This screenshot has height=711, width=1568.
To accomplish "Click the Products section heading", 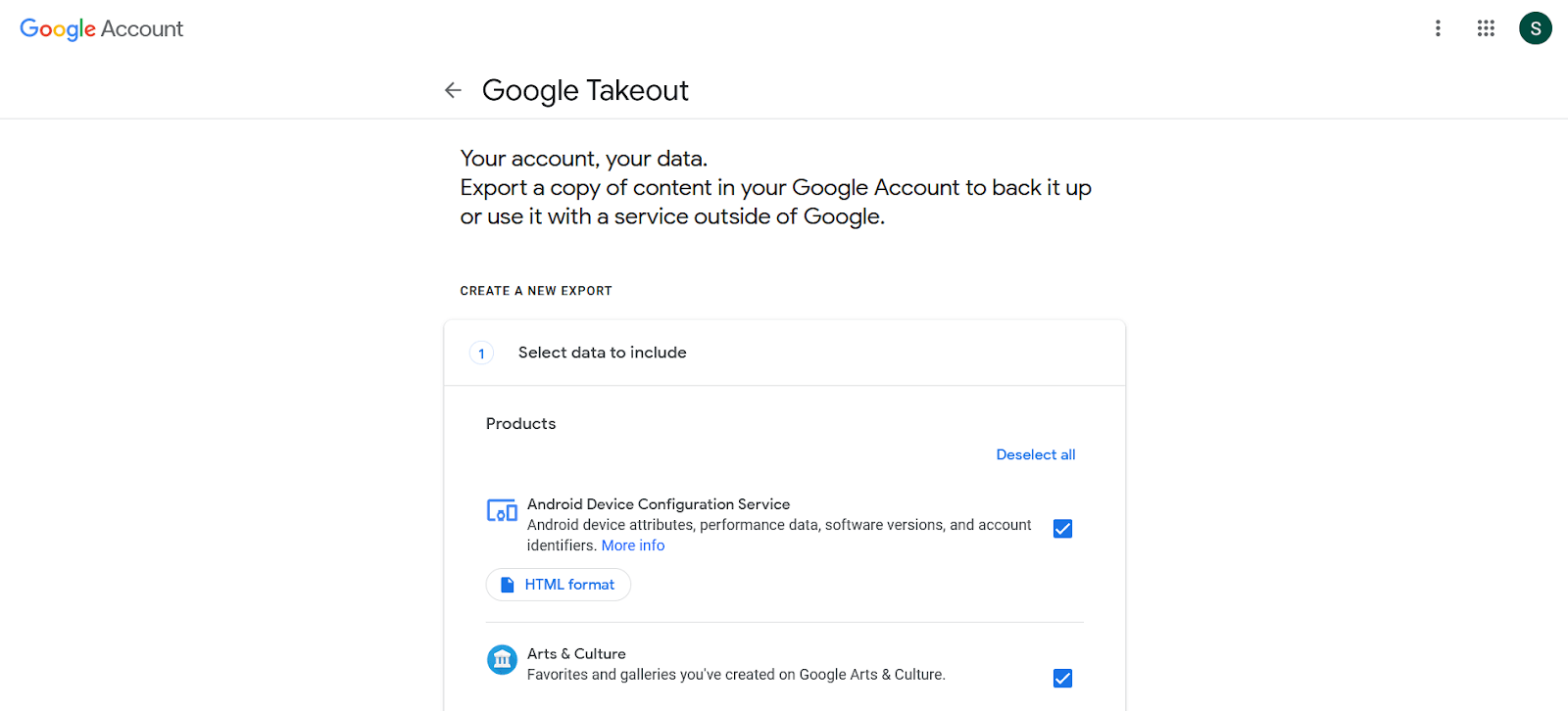I will (520, 423).
